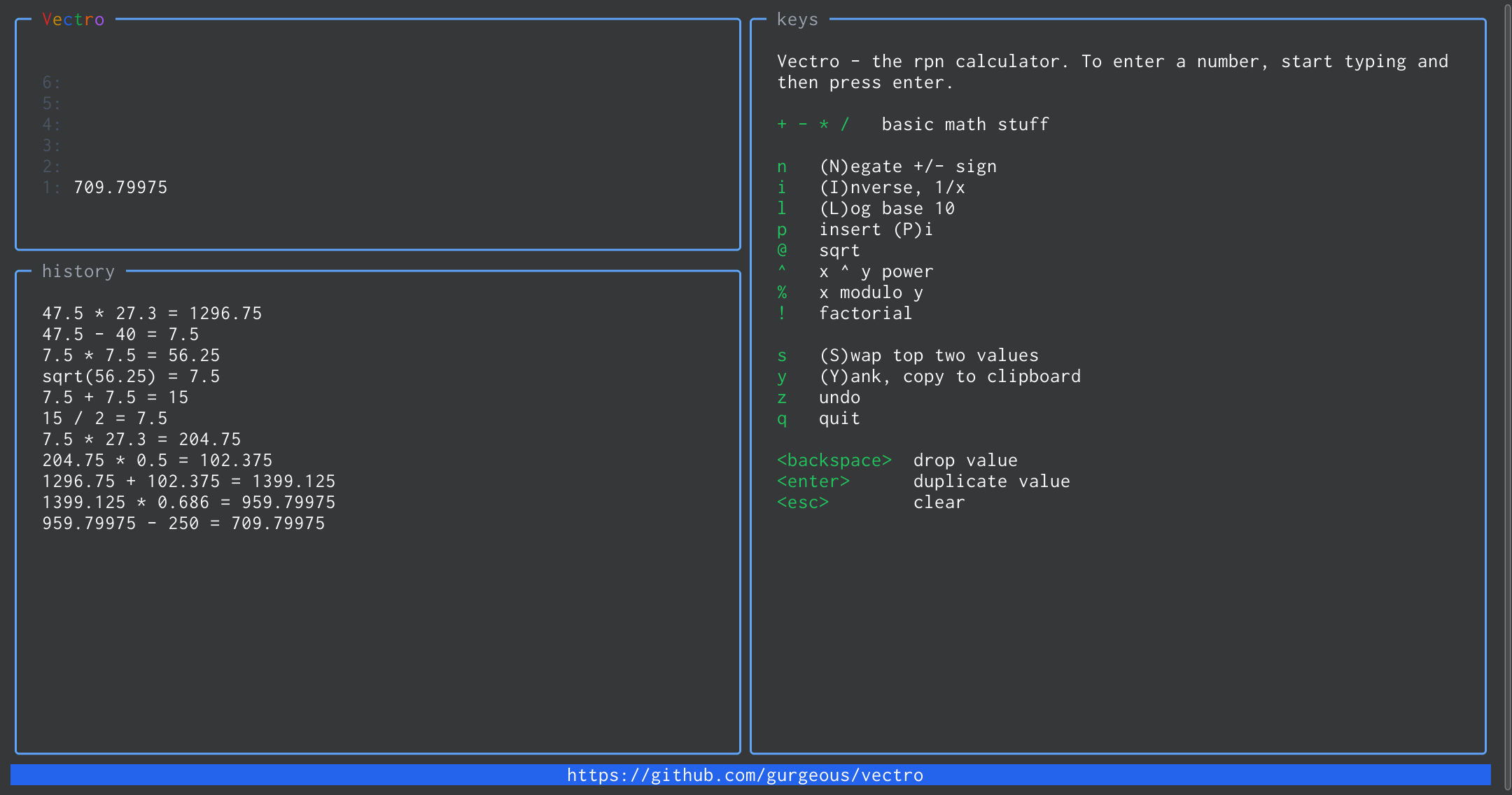Click stack row label 6:
The image size is (1512, 795).
click(x=51, y=83)
